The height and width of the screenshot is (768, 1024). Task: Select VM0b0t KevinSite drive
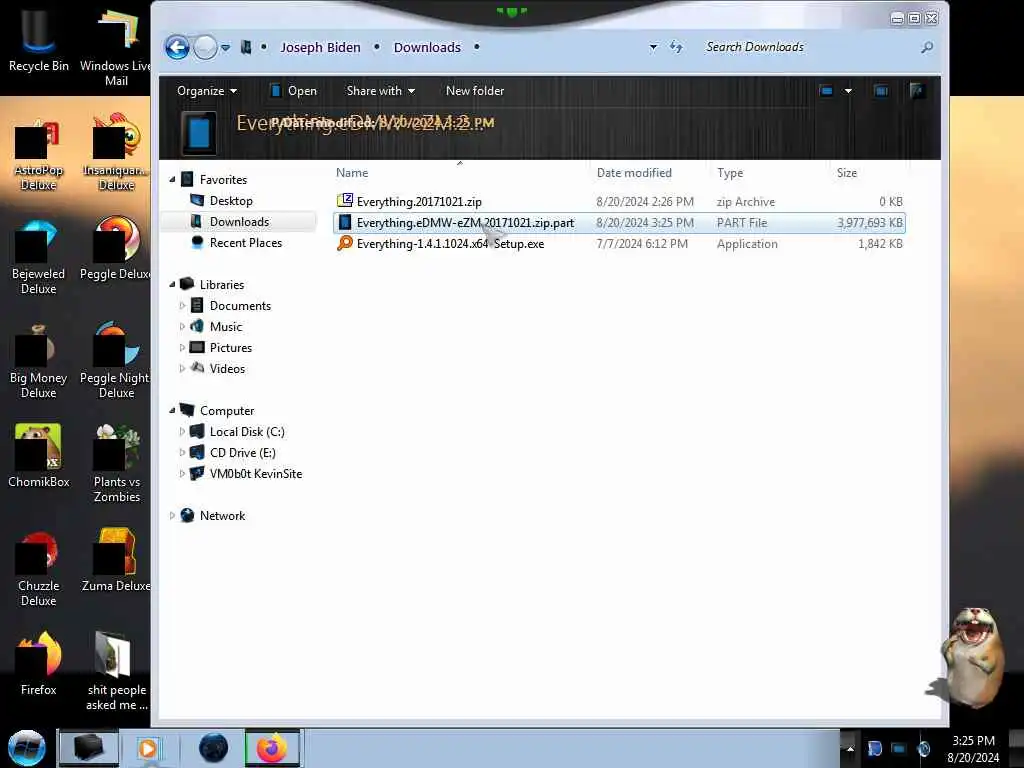pyautogui.click(x=255, y=473)
